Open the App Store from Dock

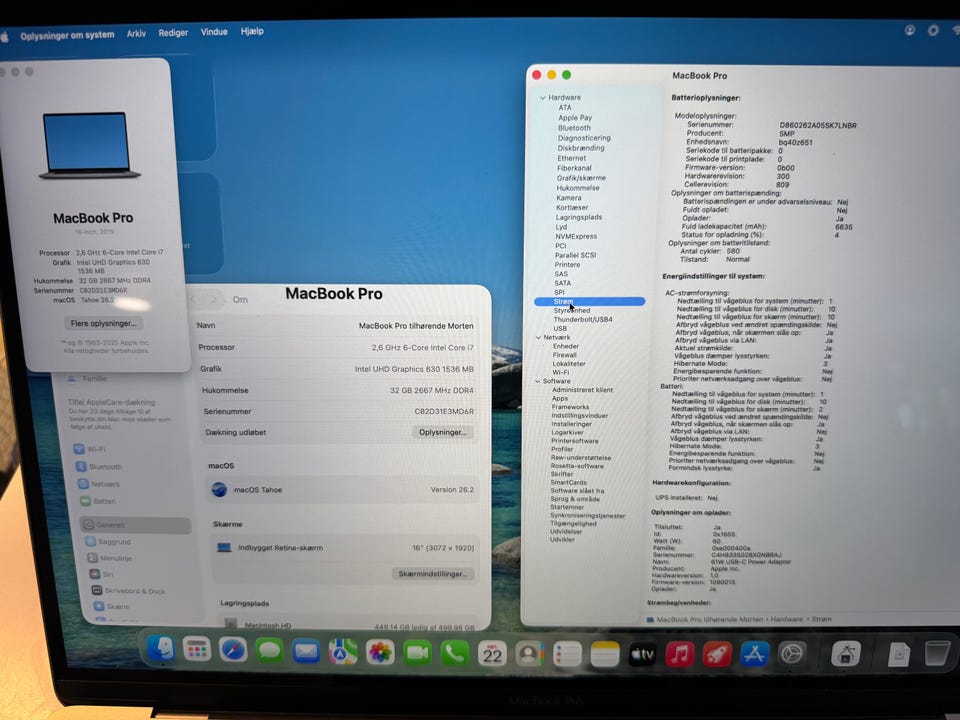coord(754,654)
